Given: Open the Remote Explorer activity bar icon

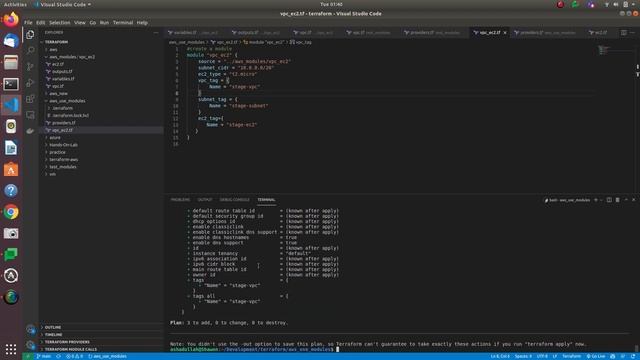Looking at the screenshot, I should click(30, 115).
